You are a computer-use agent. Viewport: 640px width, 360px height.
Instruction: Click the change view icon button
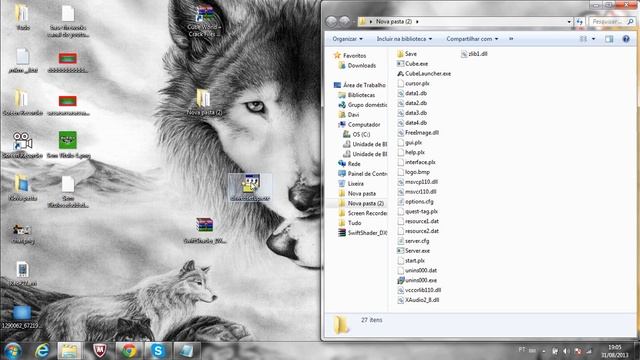click(583, 39)
